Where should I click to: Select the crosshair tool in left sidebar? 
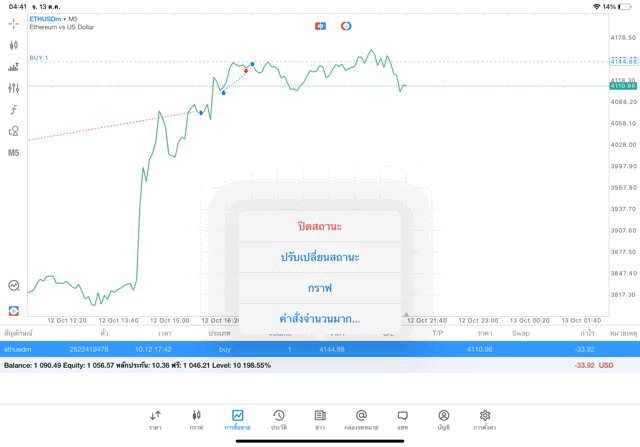tap(14, 23)
